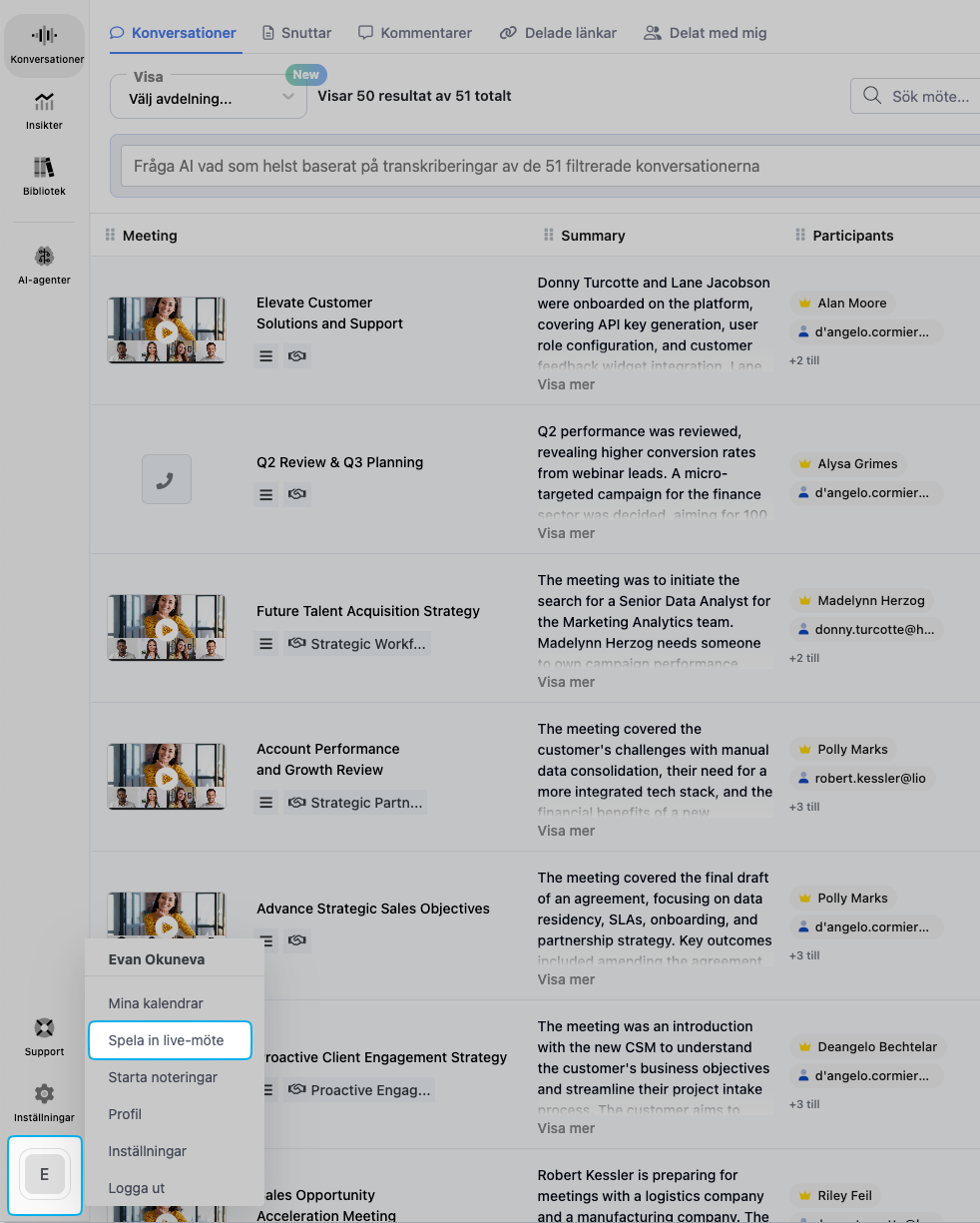Expand summary with Visa mer for Elevate Customer
The height and width of the screenshot is (1223, 980).
point(566,384)
